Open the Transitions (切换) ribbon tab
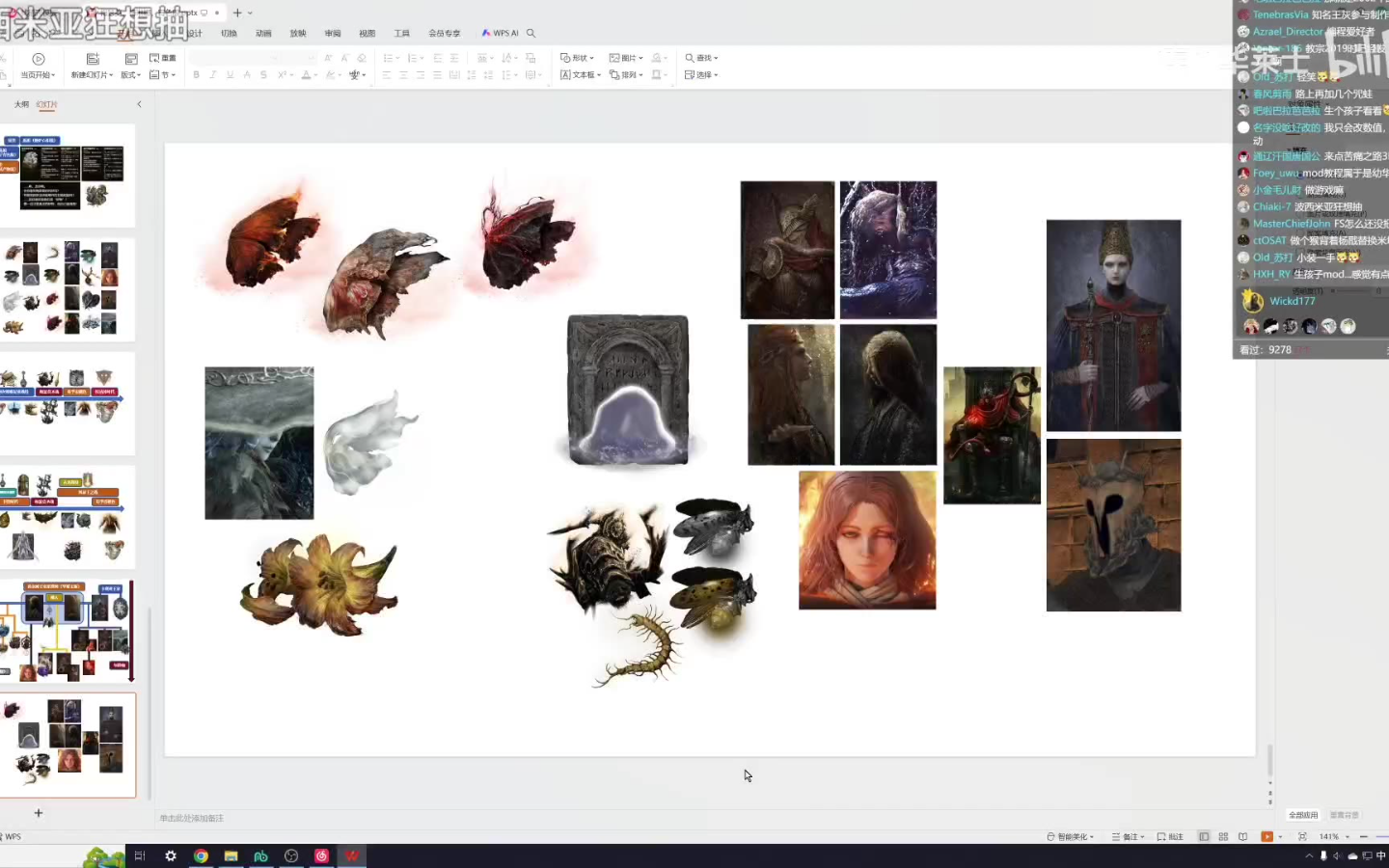This screenshot has width=1389, height=868. [x=229, y=34]
